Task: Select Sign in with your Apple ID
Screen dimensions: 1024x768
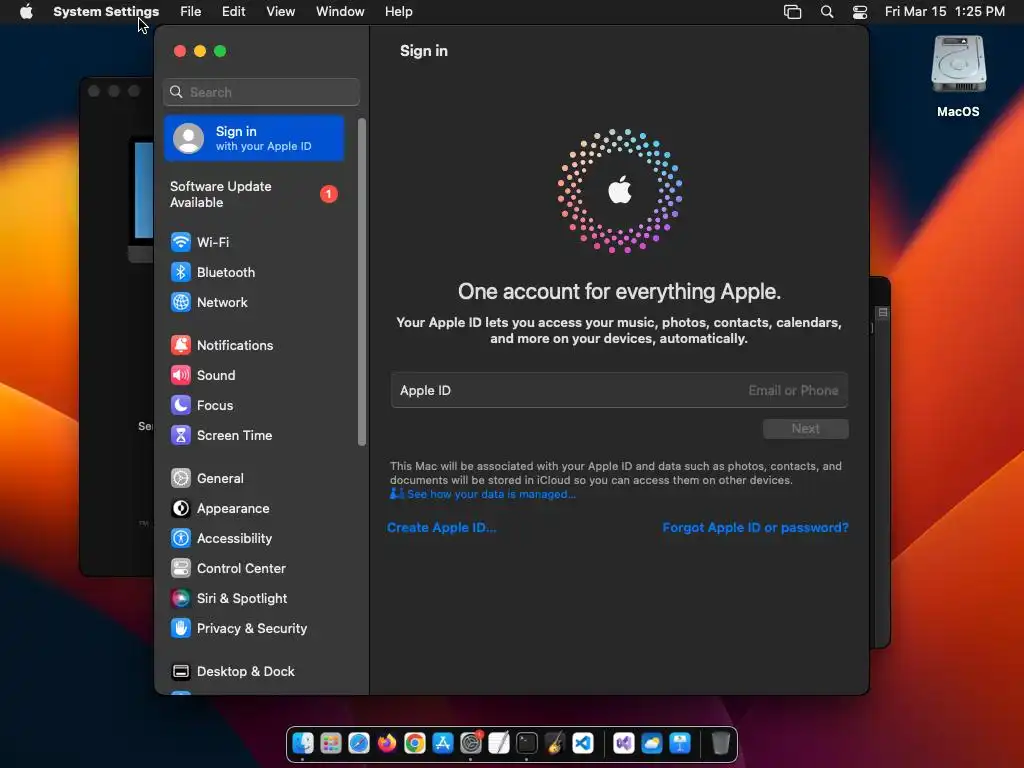Action: (x=254, y=138)
